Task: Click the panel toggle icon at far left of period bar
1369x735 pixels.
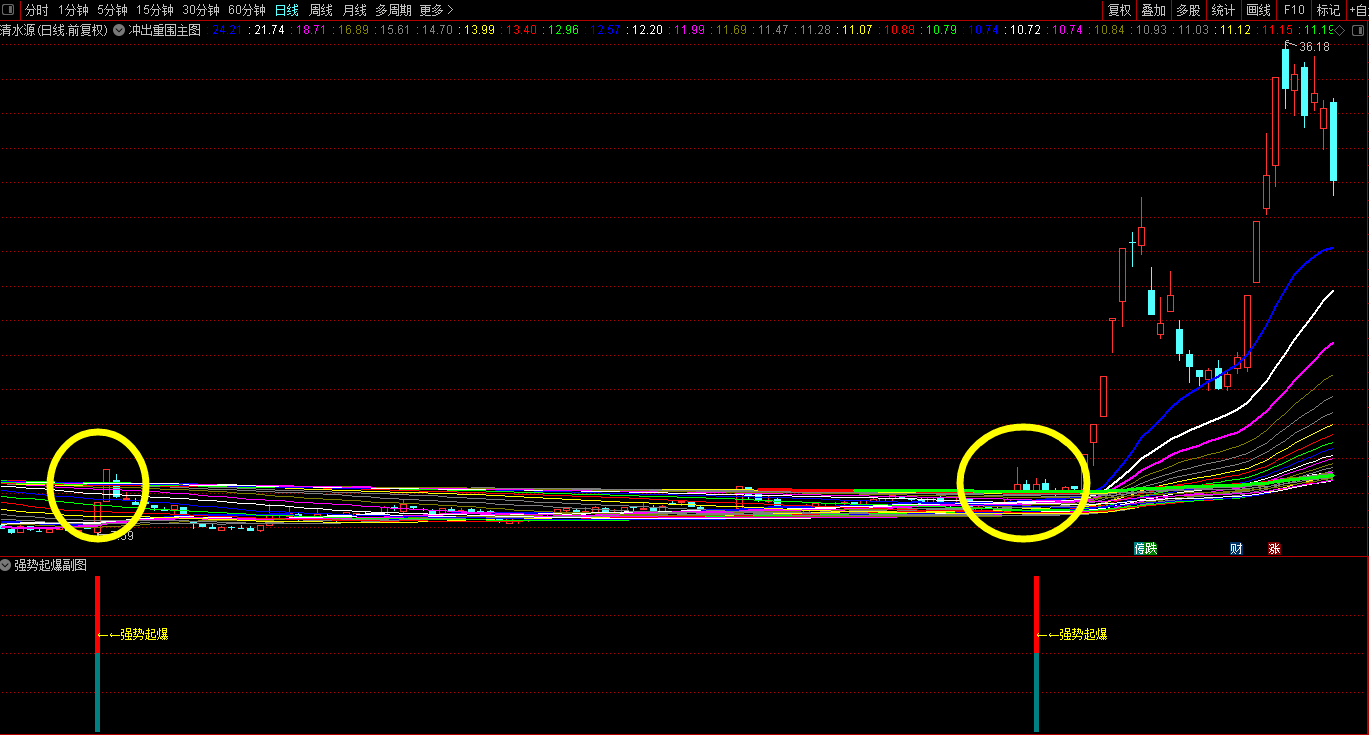Action: coord(9,10)
